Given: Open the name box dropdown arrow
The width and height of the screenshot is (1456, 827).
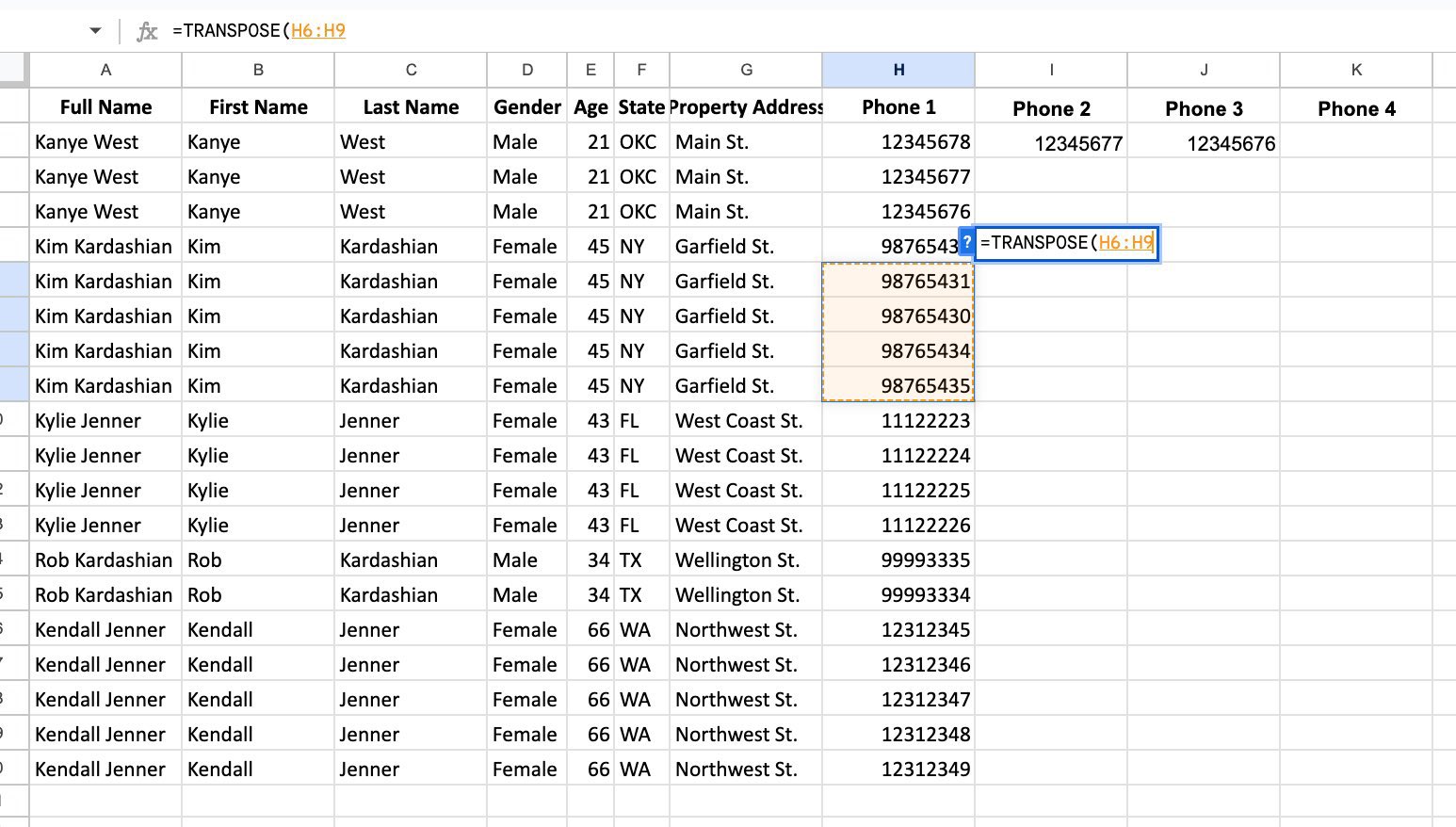Looking at the screenshot, I should [x=95, y=29].
